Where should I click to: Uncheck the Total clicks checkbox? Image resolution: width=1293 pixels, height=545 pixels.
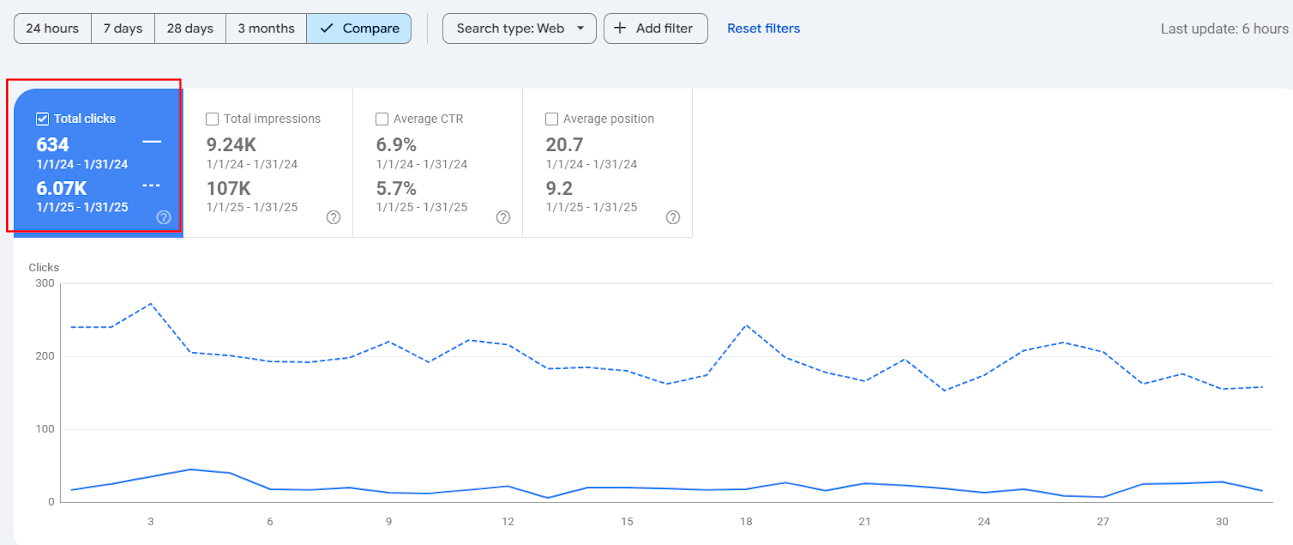[43, 118]
